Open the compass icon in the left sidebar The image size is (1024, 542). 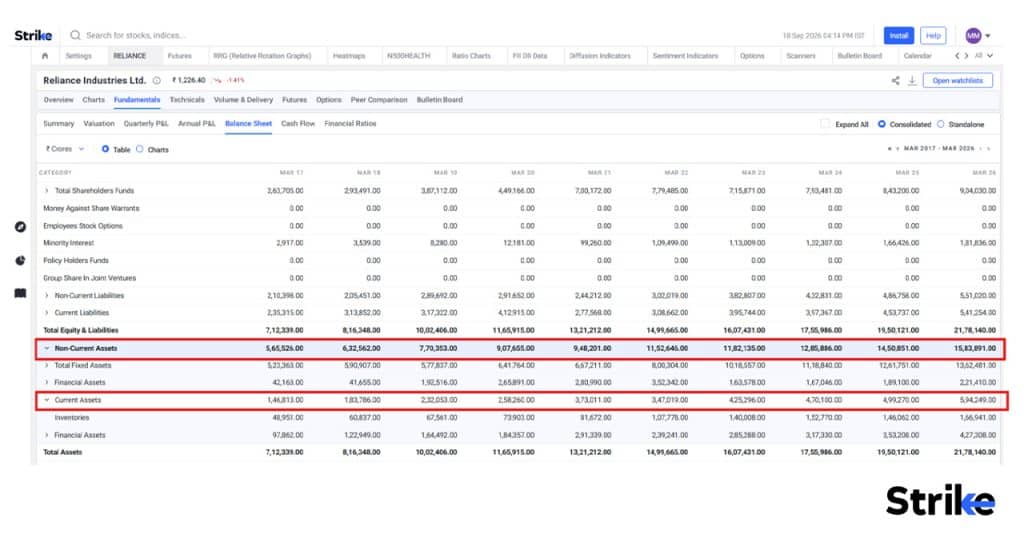(x=20, y=227)
